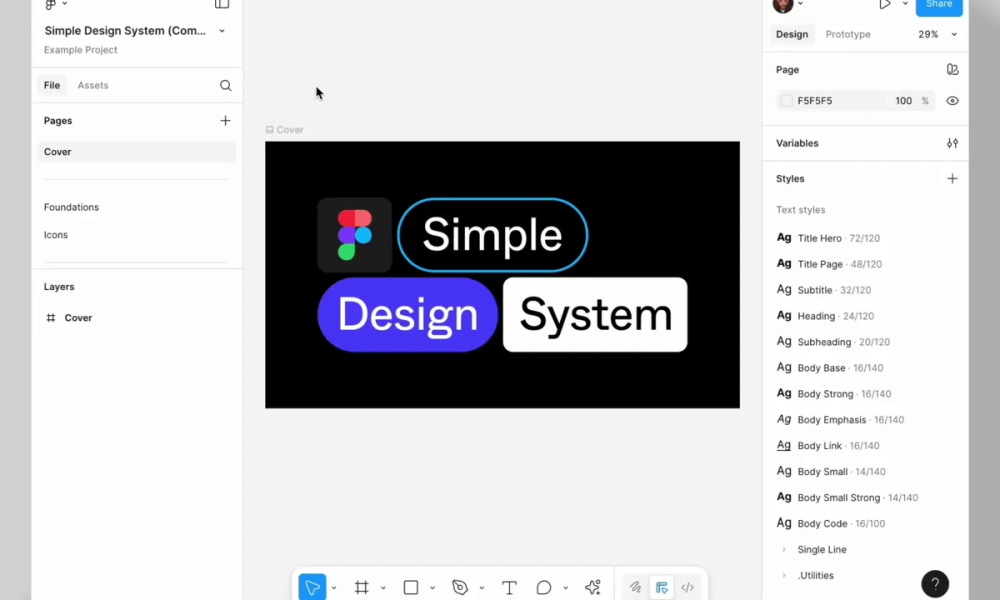Select the Frame tool
Viewport: 1000px width, 600px height.
click(362, 587)
